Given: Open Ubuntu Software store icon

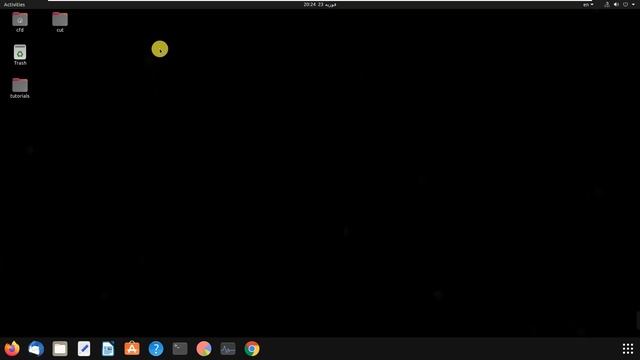Looking at the screenshot, I should click(x=132, y=349).
